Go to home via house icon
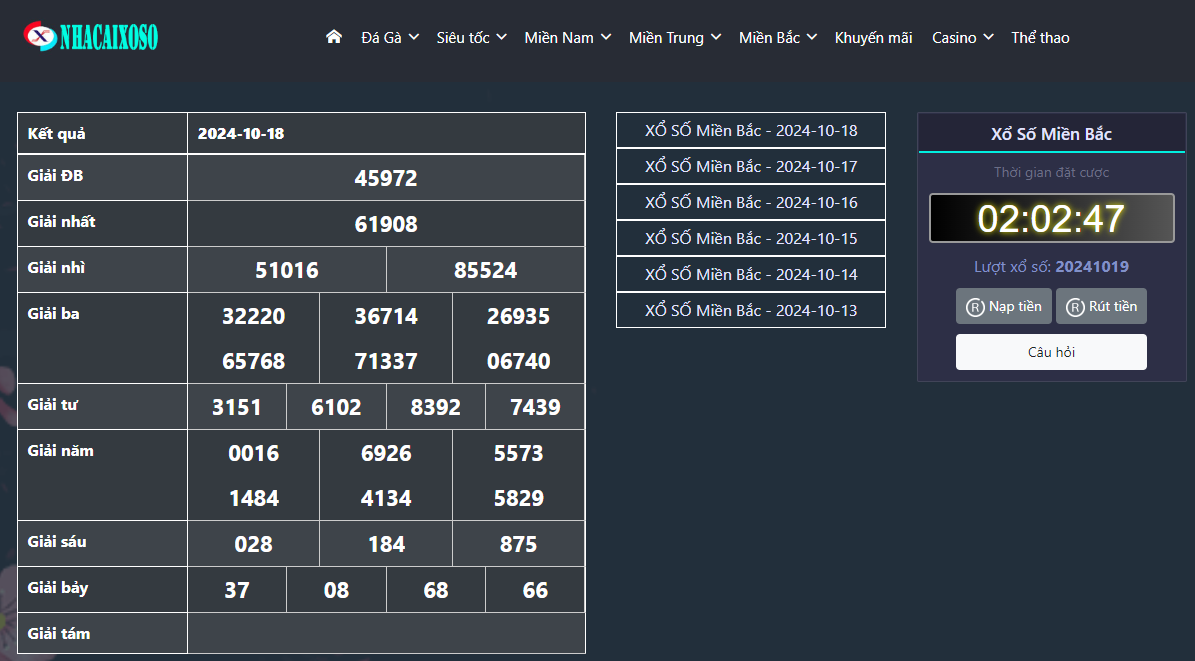The height and width of the screenshot is (661, 1195). (x=334, y=37)
